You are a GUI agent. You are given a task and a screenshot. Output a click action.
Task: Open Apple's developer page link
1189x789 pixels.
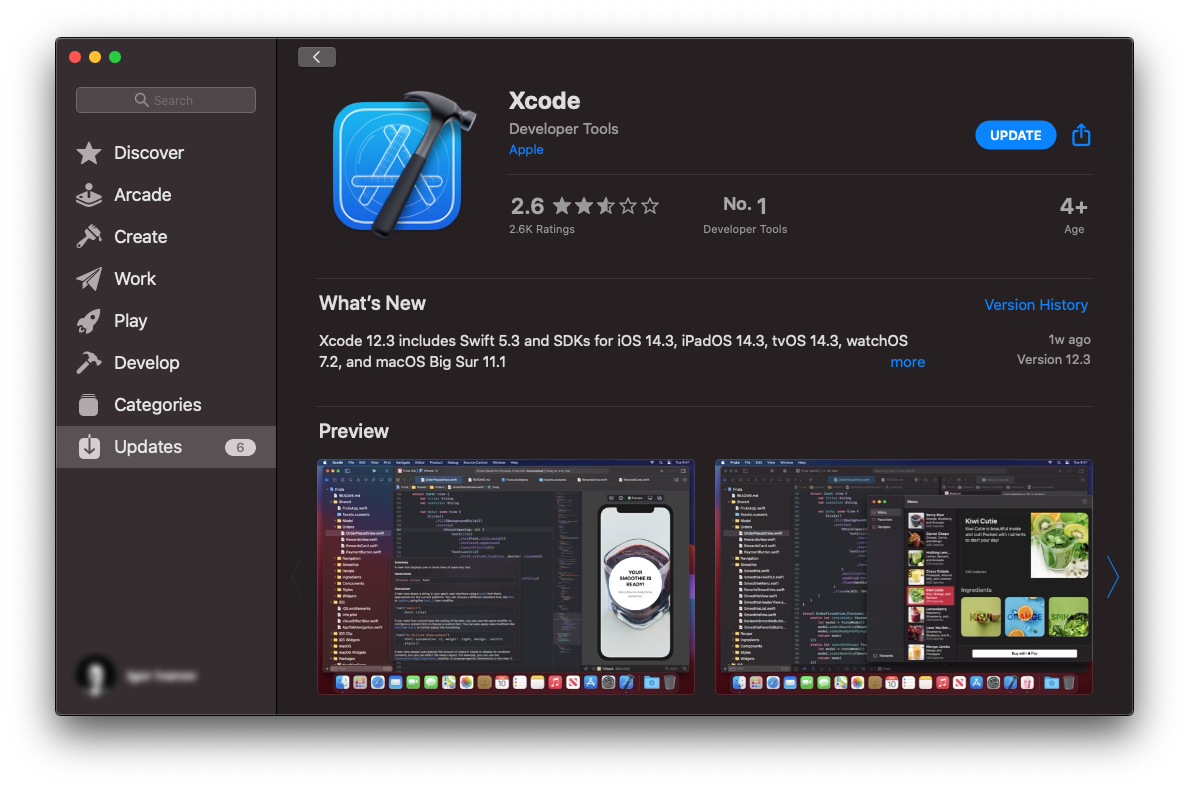[x=526, y=149]
